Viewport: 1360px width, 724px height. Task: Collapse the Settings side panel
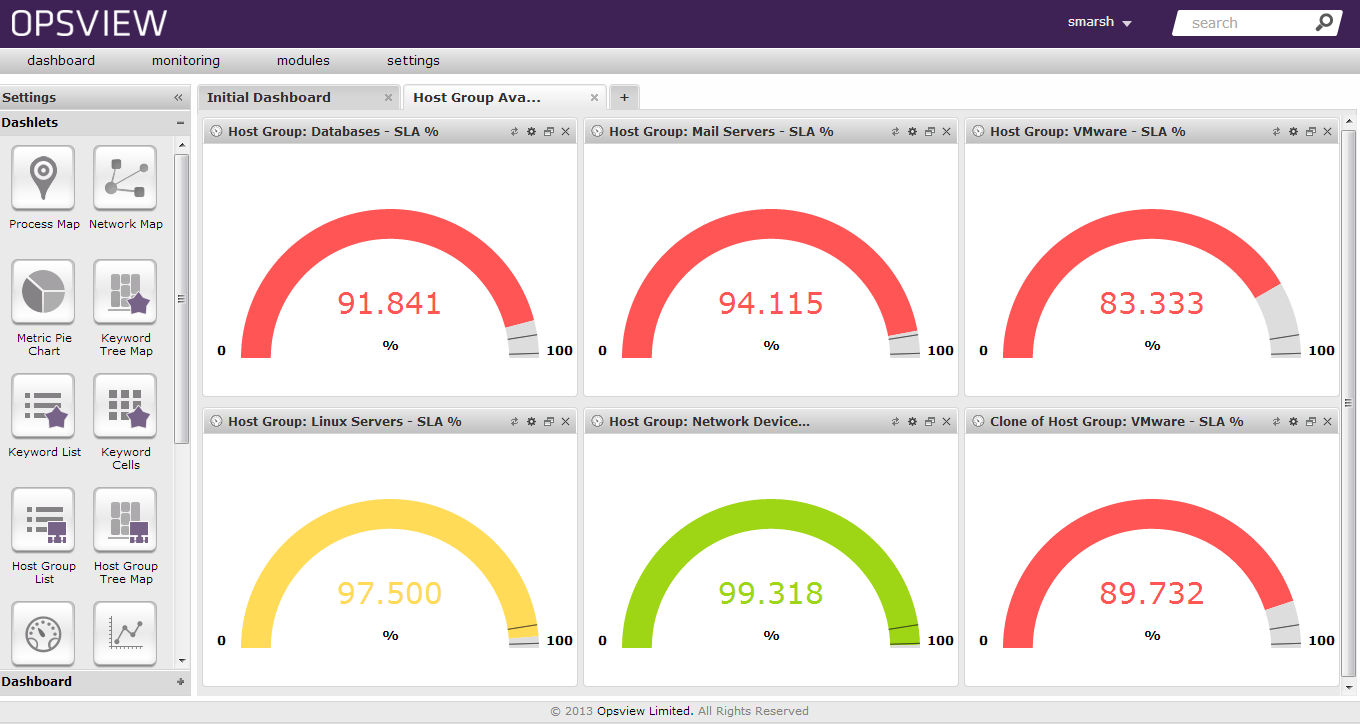pos(178,97)
